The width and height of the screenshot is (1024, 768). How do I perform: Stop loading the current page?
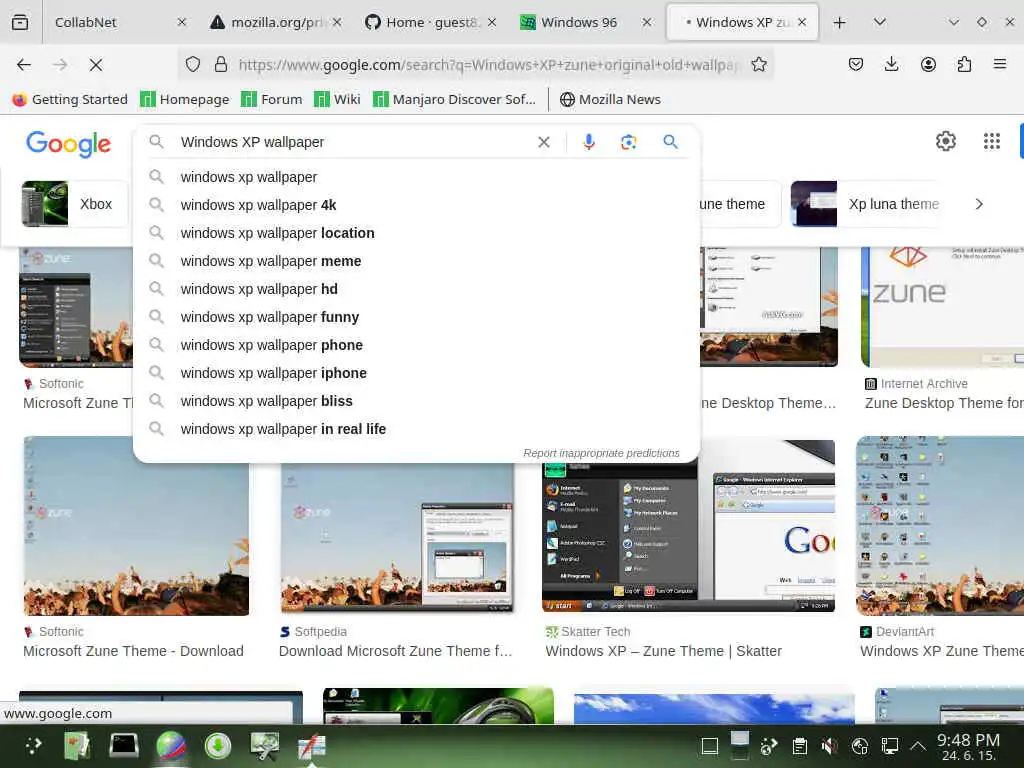[95, 65]
